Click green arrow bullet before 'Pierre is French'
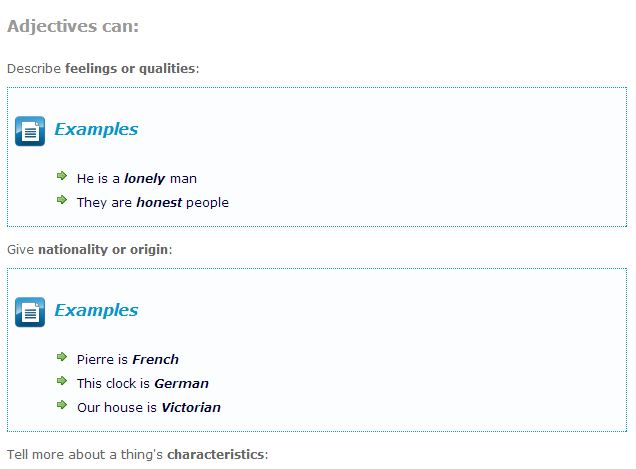The width and height of the screenshot is (636, 469). [x=62, y=358]
